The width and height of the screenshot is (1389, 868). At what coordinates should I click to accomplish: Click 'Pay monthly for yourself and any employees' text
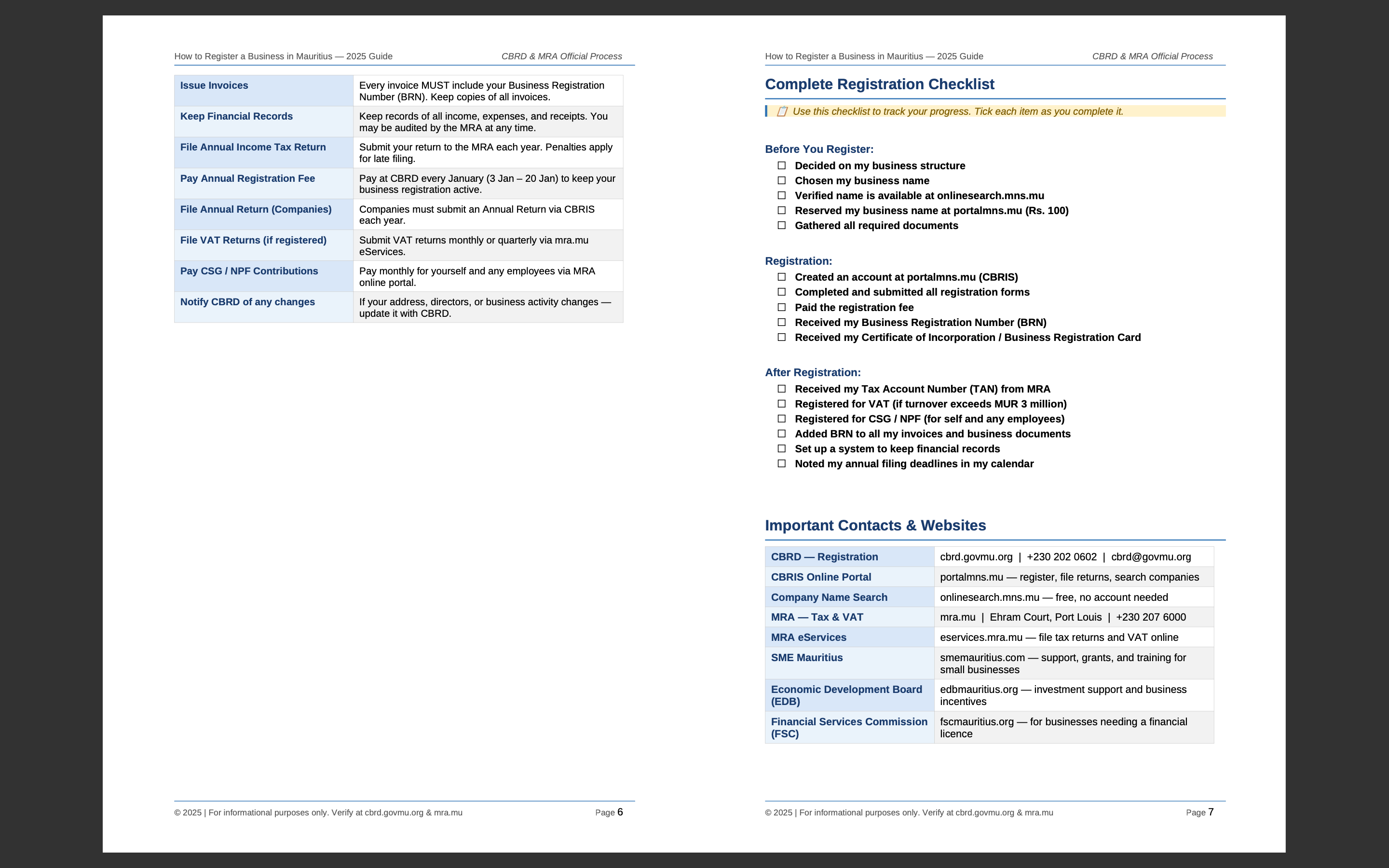coord(477,277)
